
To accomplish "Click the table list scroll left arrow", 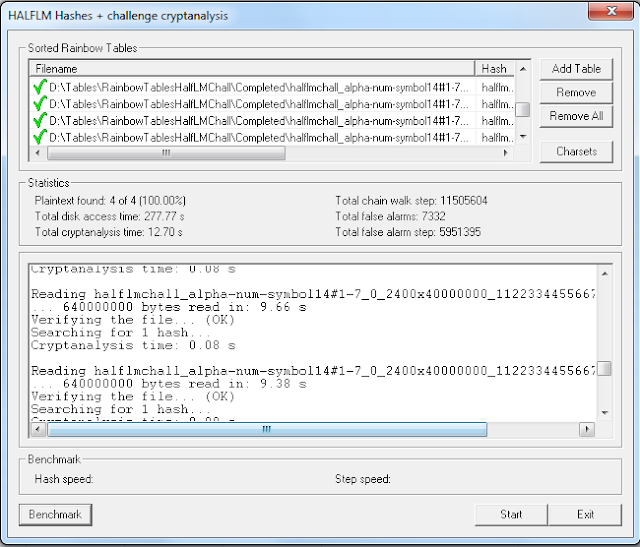I will click(x=38, y=153).
